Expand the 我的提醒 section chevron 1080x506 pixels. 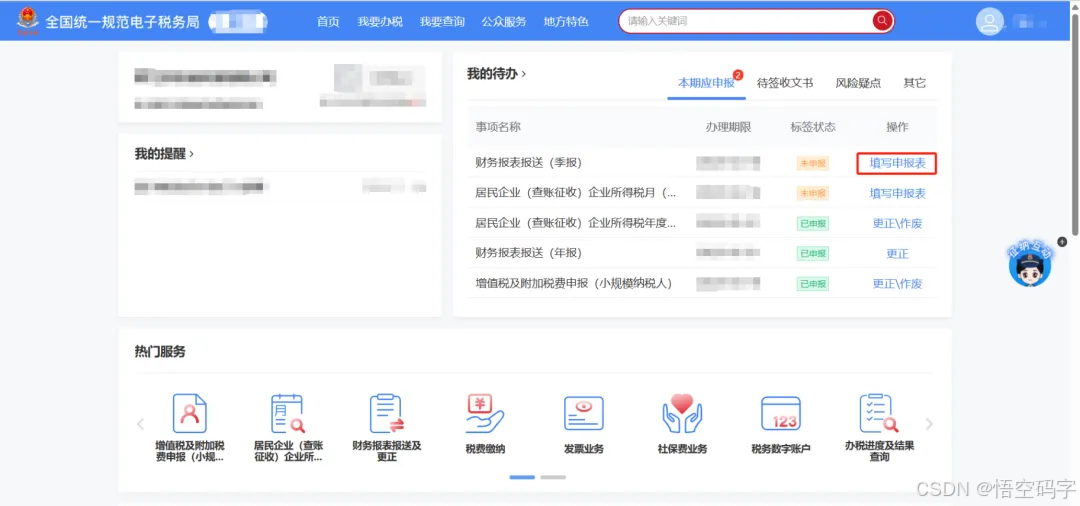pyautogui.click(x=191, y=154)
